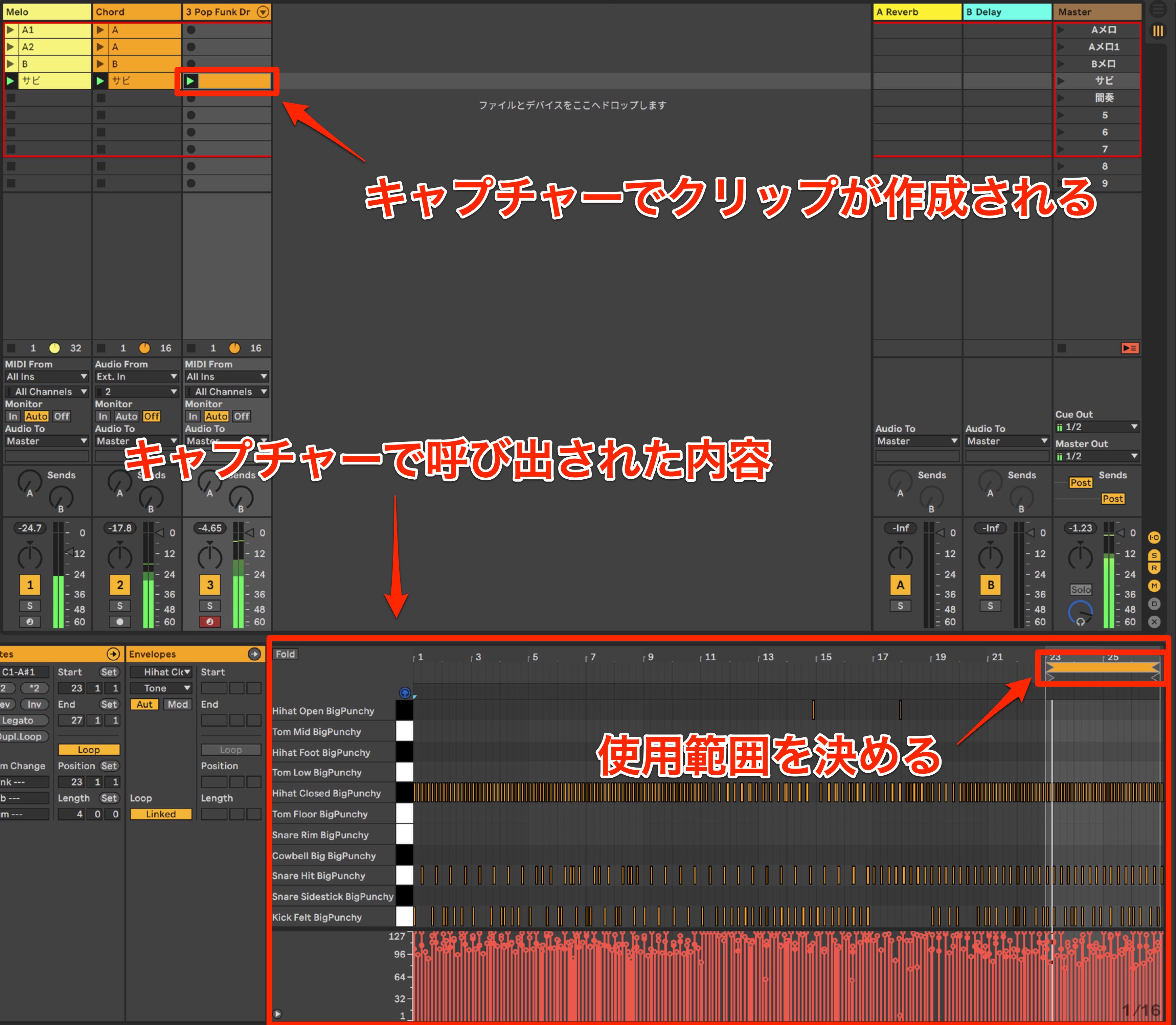Toggle the Mixer section visibility (M)

(x=1154, y=586)
